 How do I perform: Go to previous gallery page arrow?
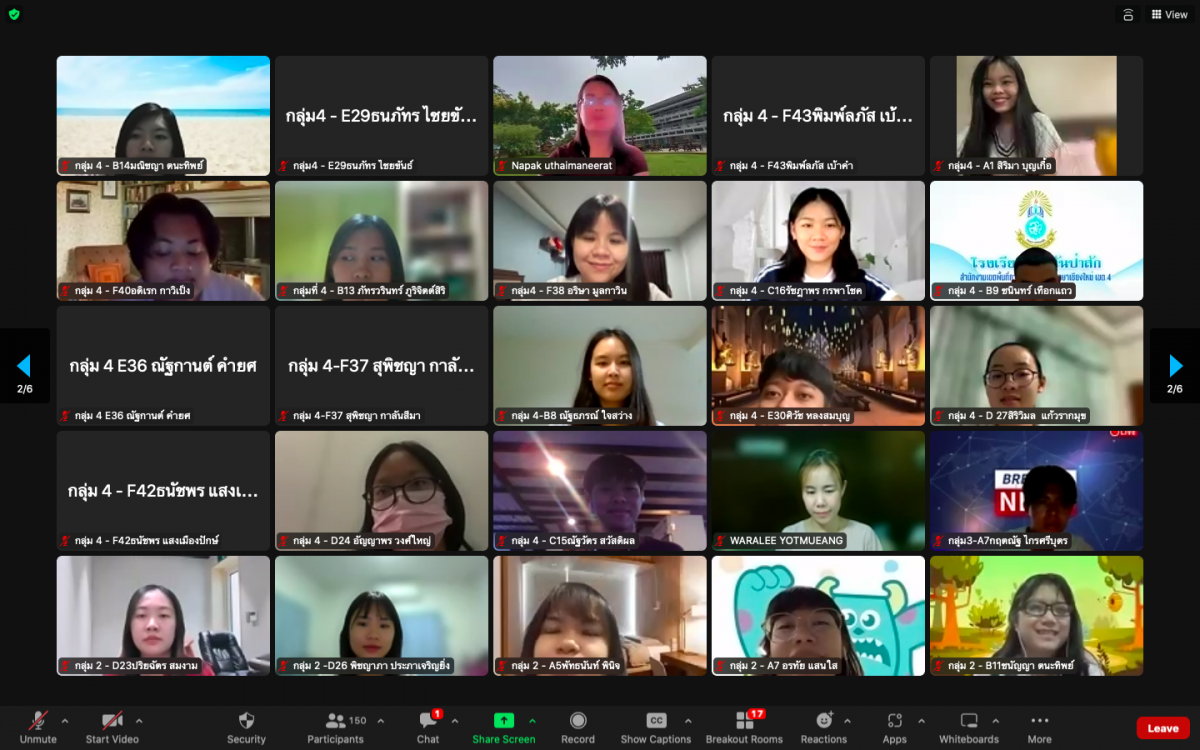click(24, 366)
